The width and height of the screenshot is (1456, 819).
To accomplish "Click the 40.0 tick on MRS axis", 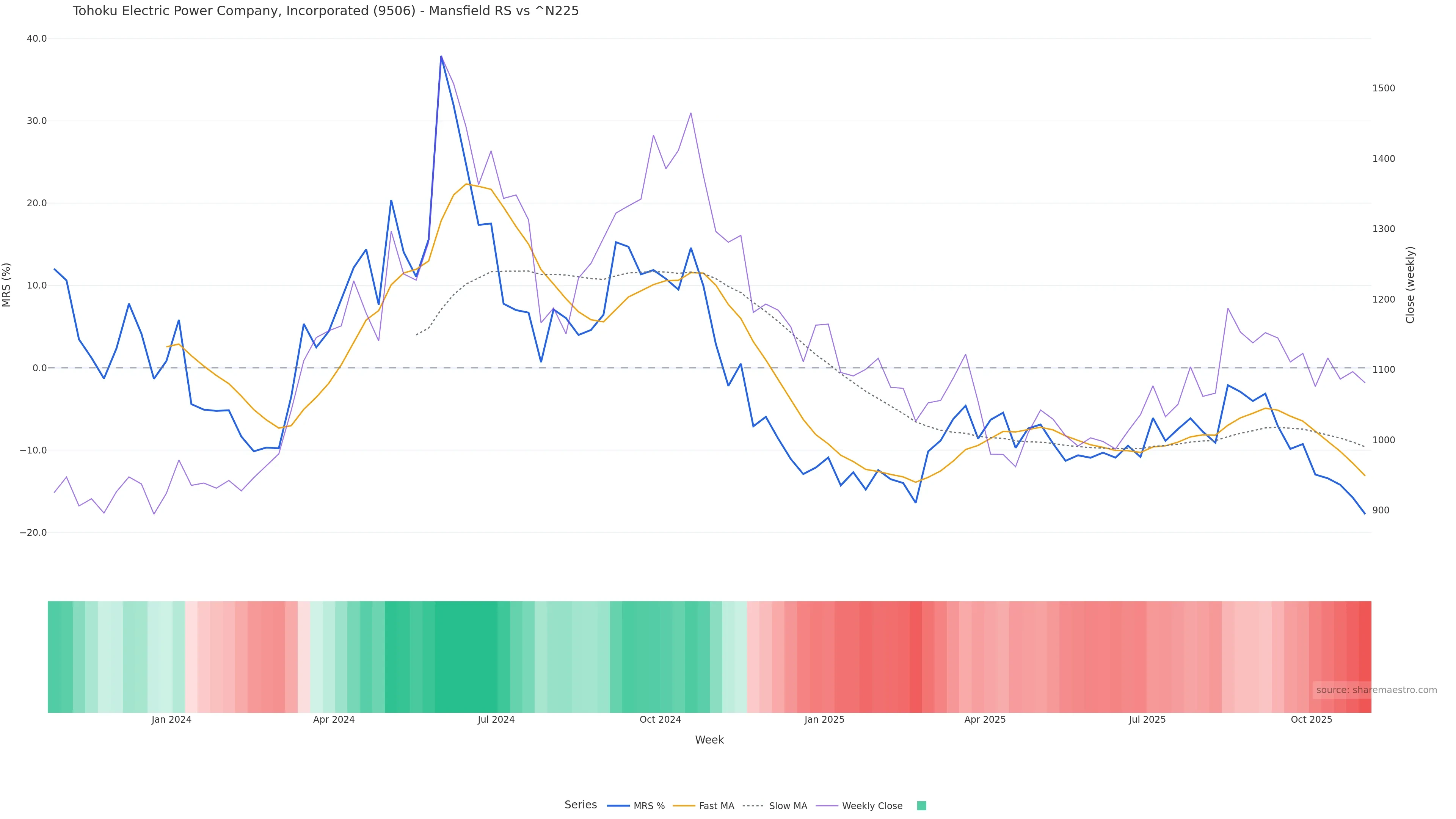I will (37, 38).
